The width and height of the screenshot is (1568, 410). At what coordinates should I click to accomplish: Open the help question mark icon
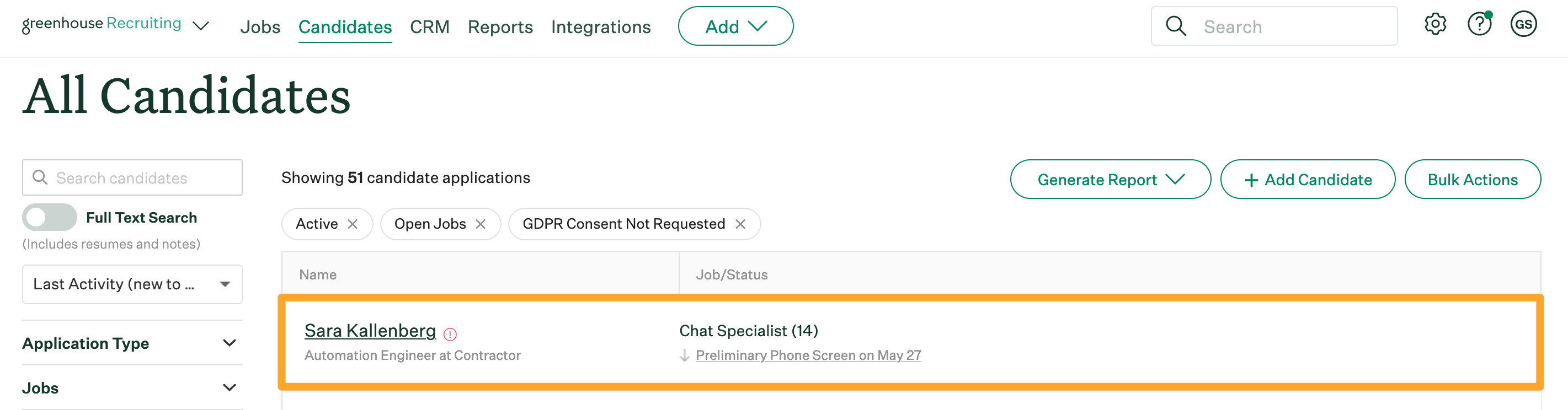pyautogui.click(x=1479, y=25)
